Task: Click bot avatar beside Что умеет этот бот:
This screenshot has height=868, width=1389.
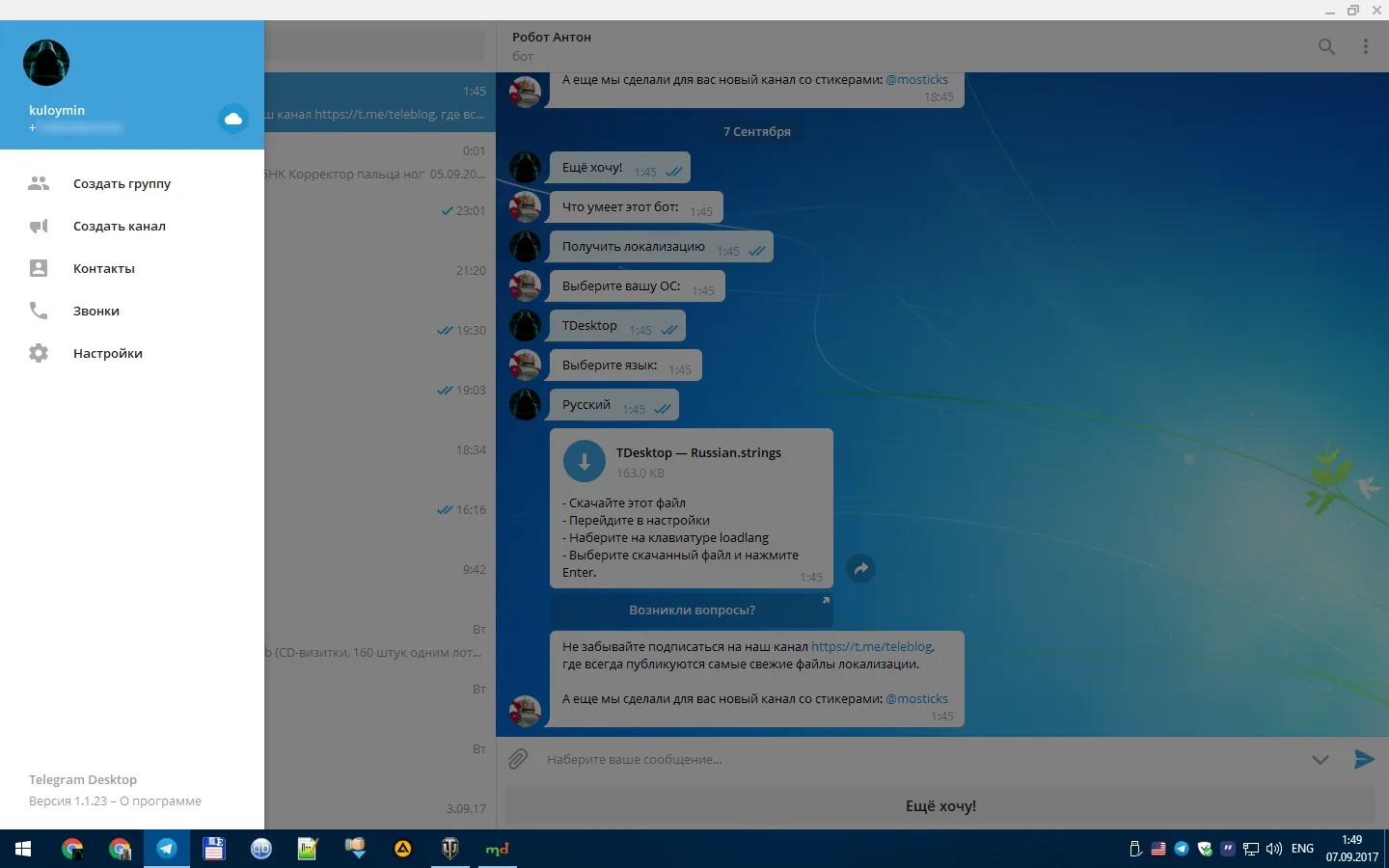Action: 525,207
